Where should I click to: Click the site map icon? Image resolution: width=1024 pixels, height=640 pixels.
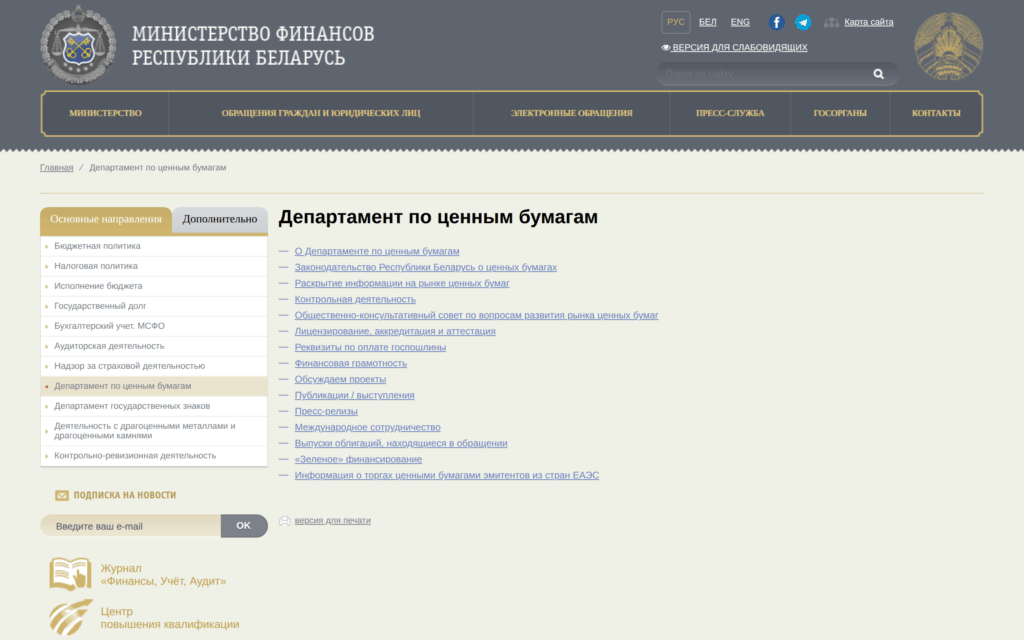tap(831, 22)
